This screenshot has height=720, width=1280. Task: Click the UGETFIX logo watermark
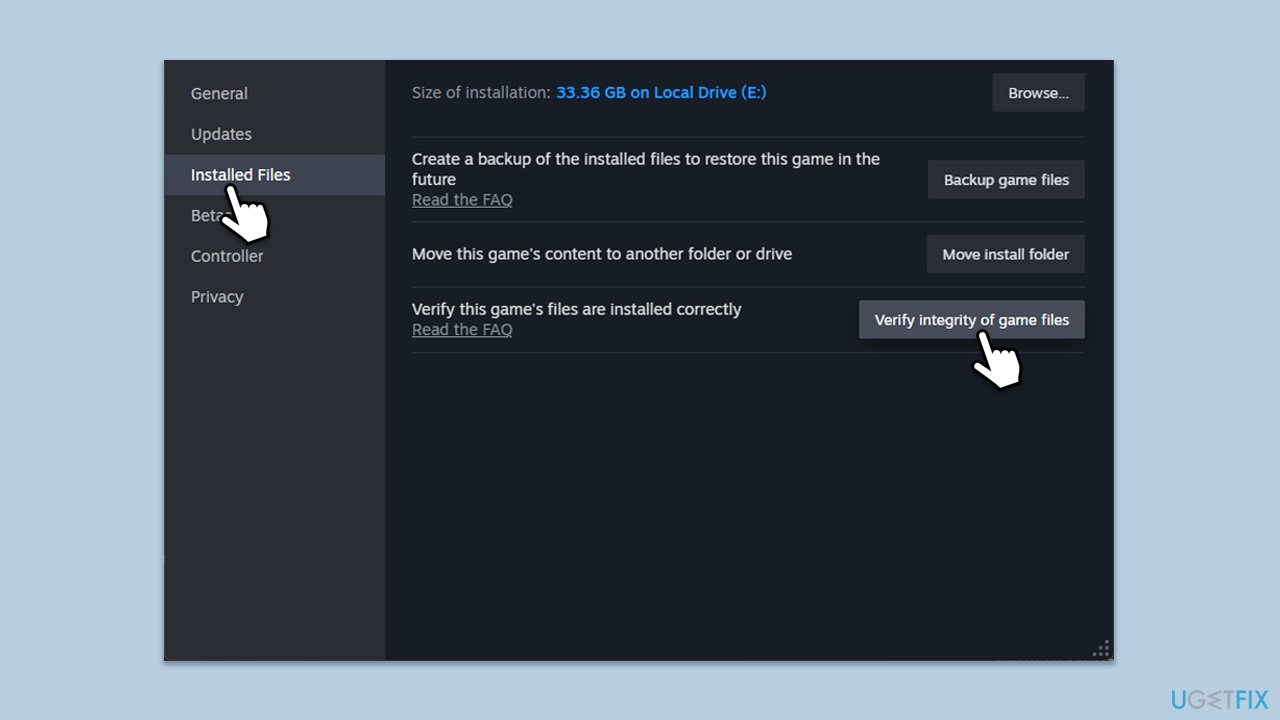point(1219,699)
